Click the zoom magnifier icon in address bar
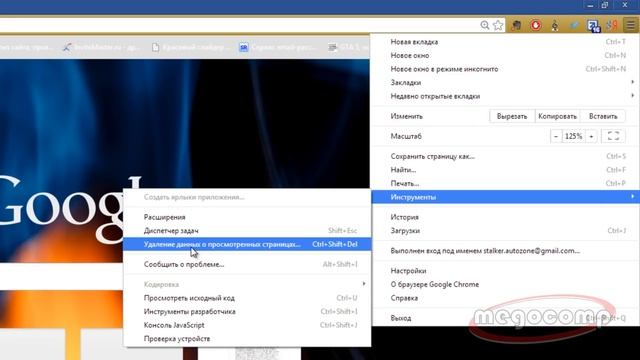This screenshot has width=640, height=360. point(484,25)
